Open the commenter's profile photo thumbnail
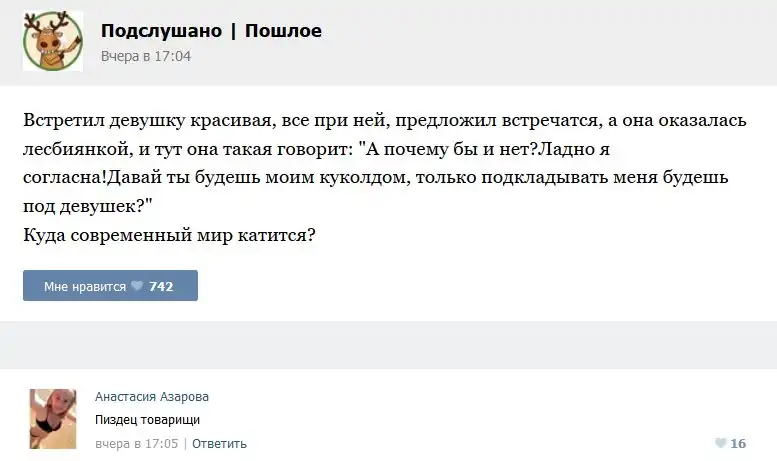777x461 pixels. pos(53,418)
